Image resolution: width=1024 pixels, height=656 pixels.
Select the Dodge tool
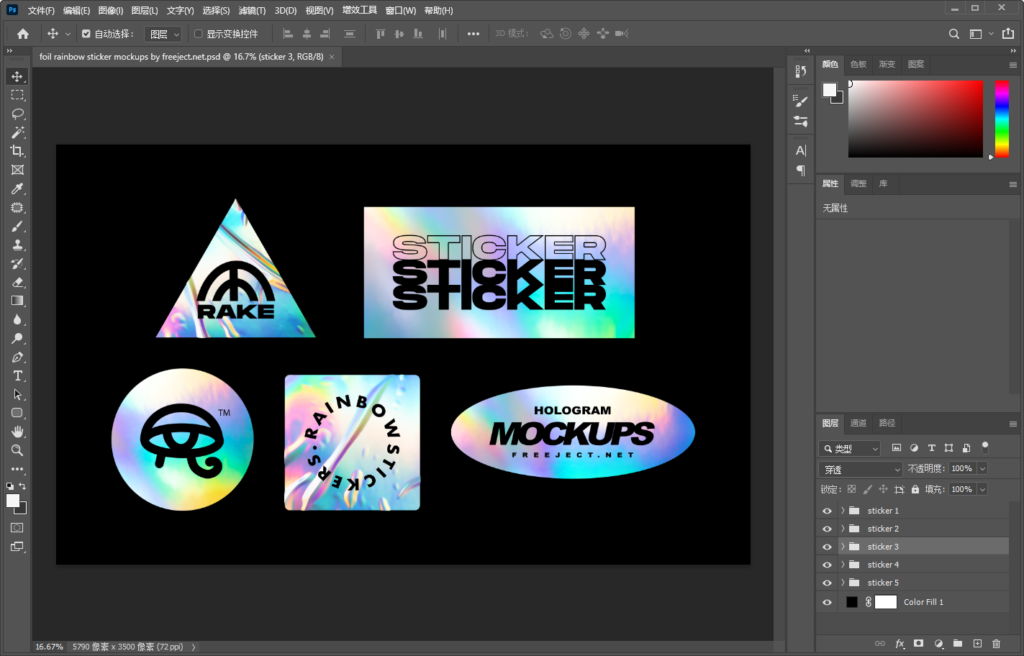pyautogui.click(x=17, y=338)
